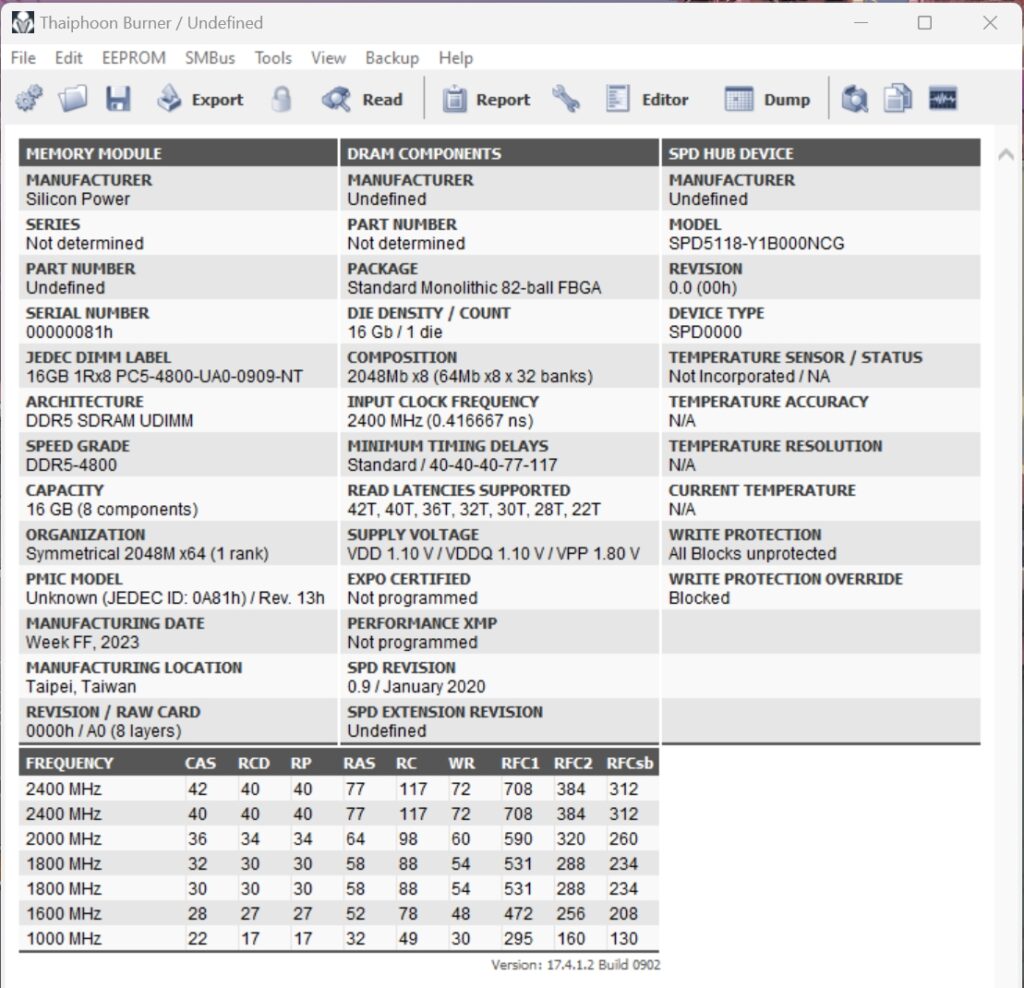
Task: Click the 'DDR5-4800' speed grade value
Action: pos(71,466)
